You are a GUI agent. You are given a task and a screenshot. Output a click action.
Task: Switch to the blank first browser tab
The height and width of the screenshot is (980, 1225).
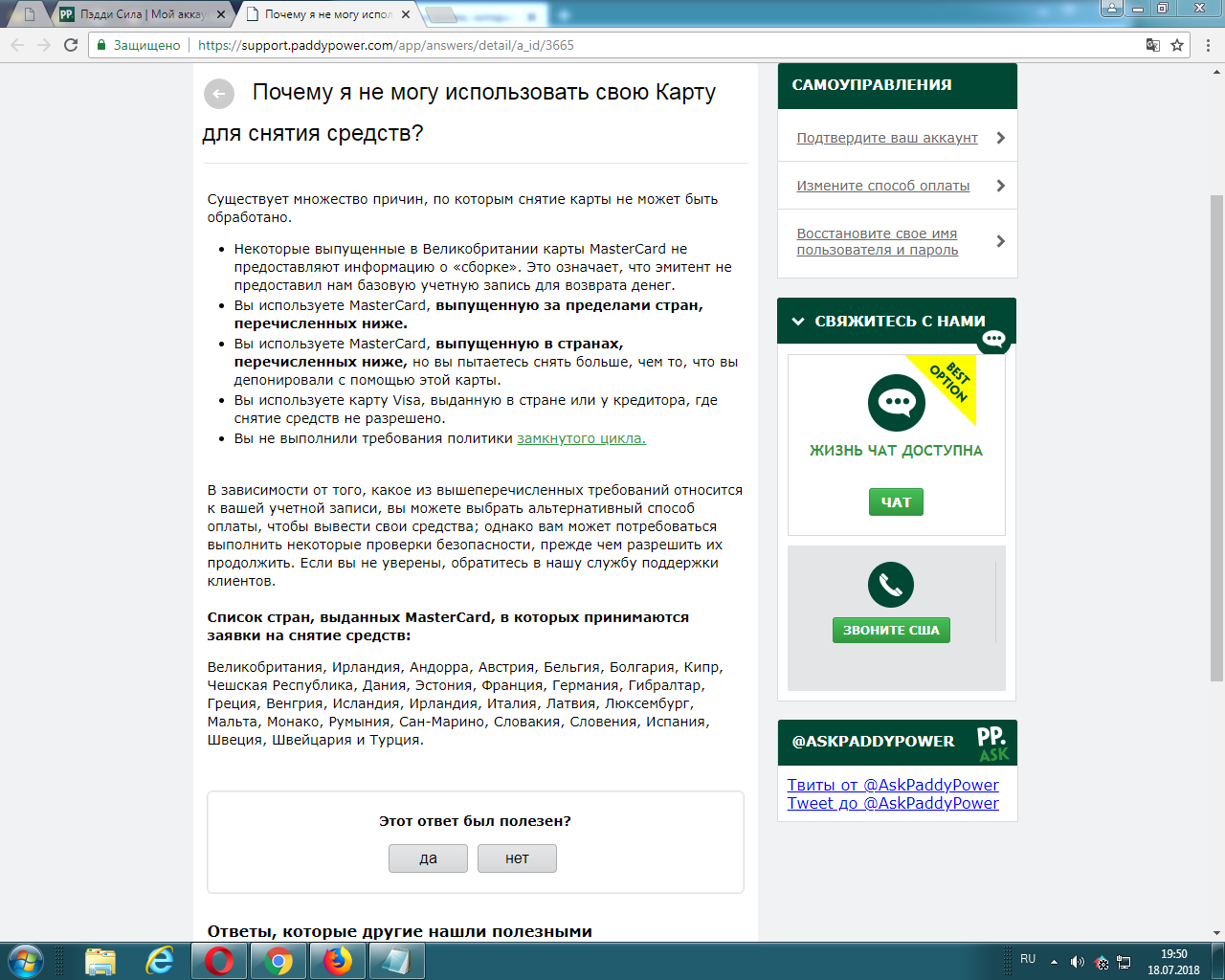[29, 14]
